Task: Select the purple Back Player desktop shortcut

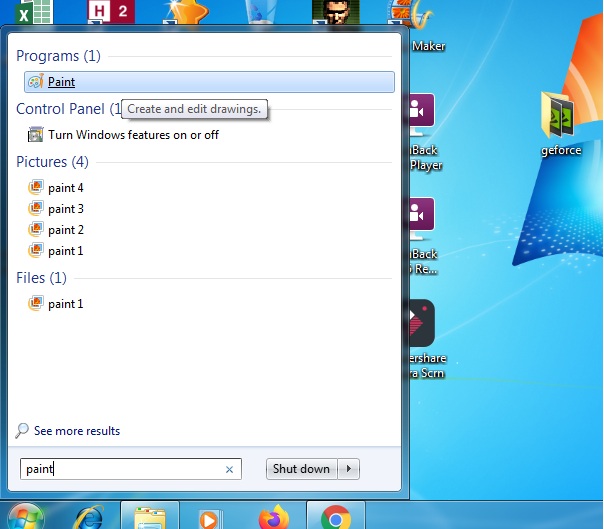Action: click(424, 132)
